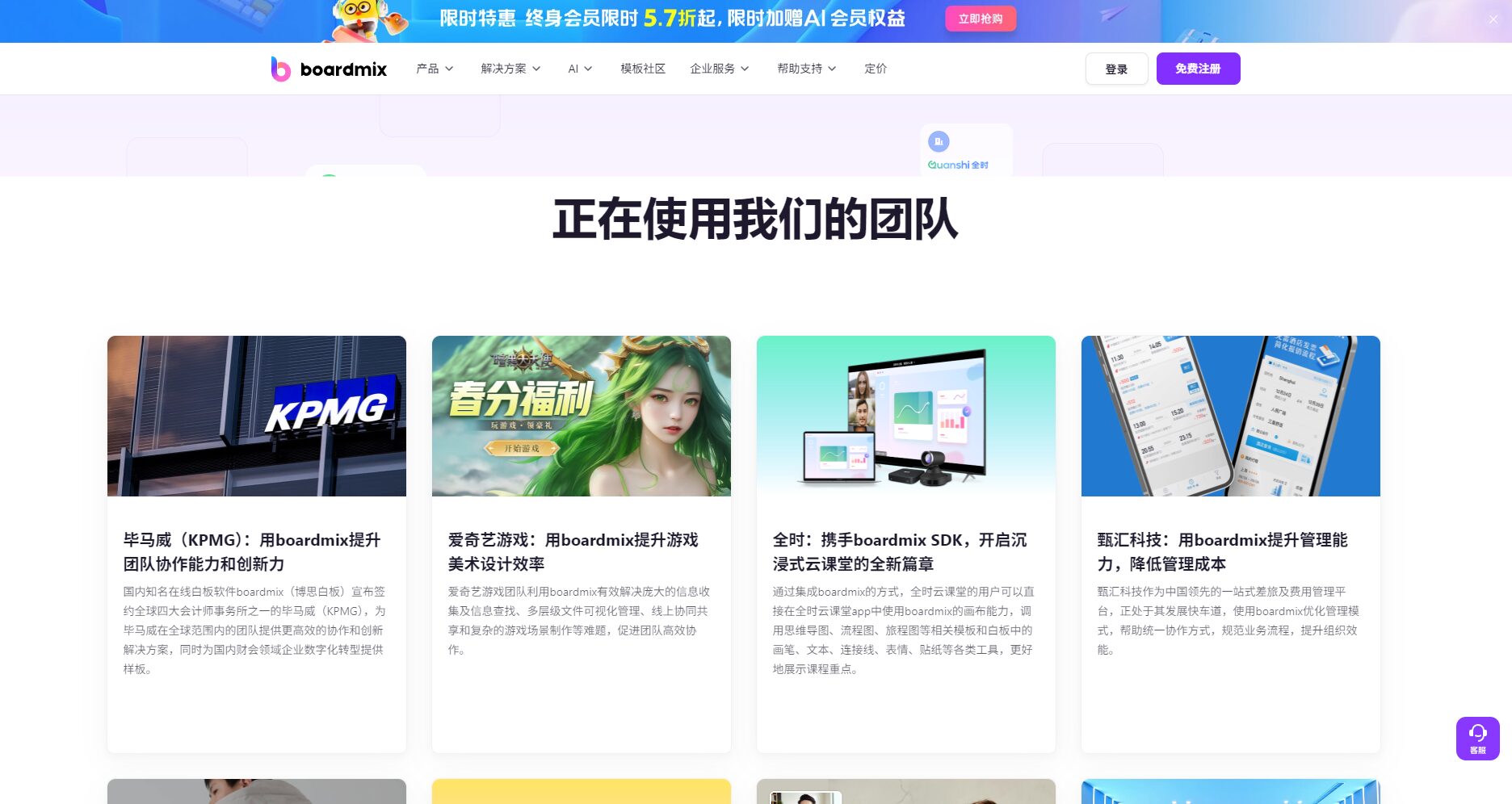Screen dimensions: 1512x804
Task: Expand the 产品 dropdown menu
Action: [435, 69]
